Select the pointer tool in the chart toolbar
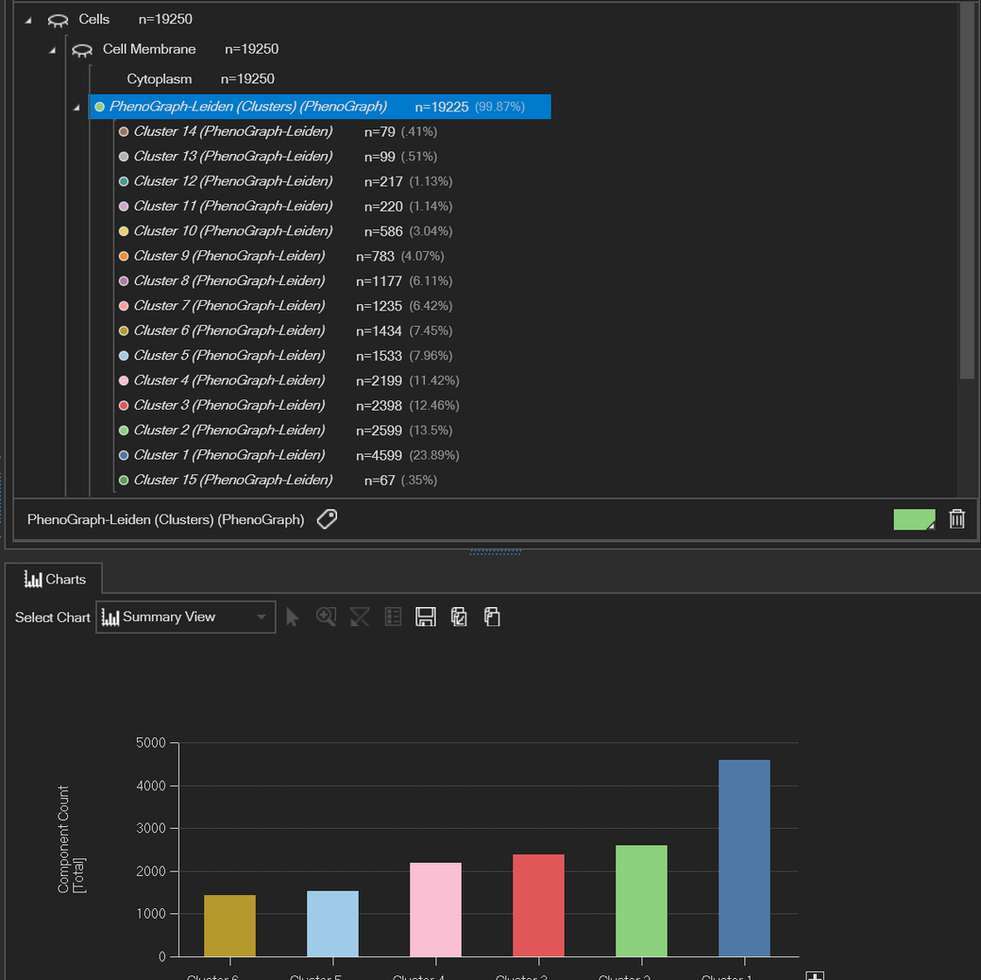Image resolution: width=981 pixels, height=980 pixels. [x=292, y=617]
